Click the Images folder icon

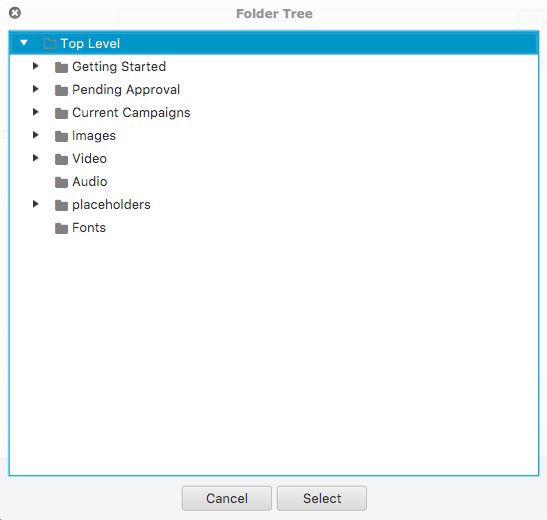click(61, 136)
